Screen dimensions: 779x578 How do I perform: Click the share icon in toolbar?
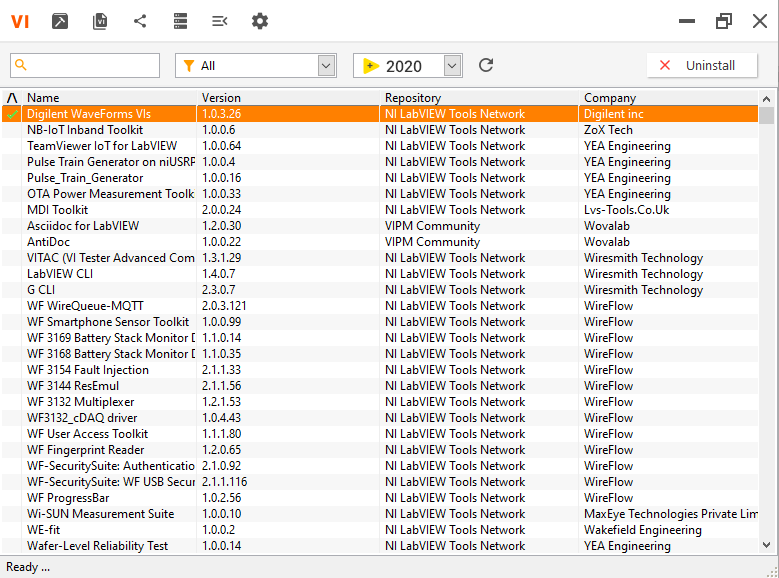140,21
